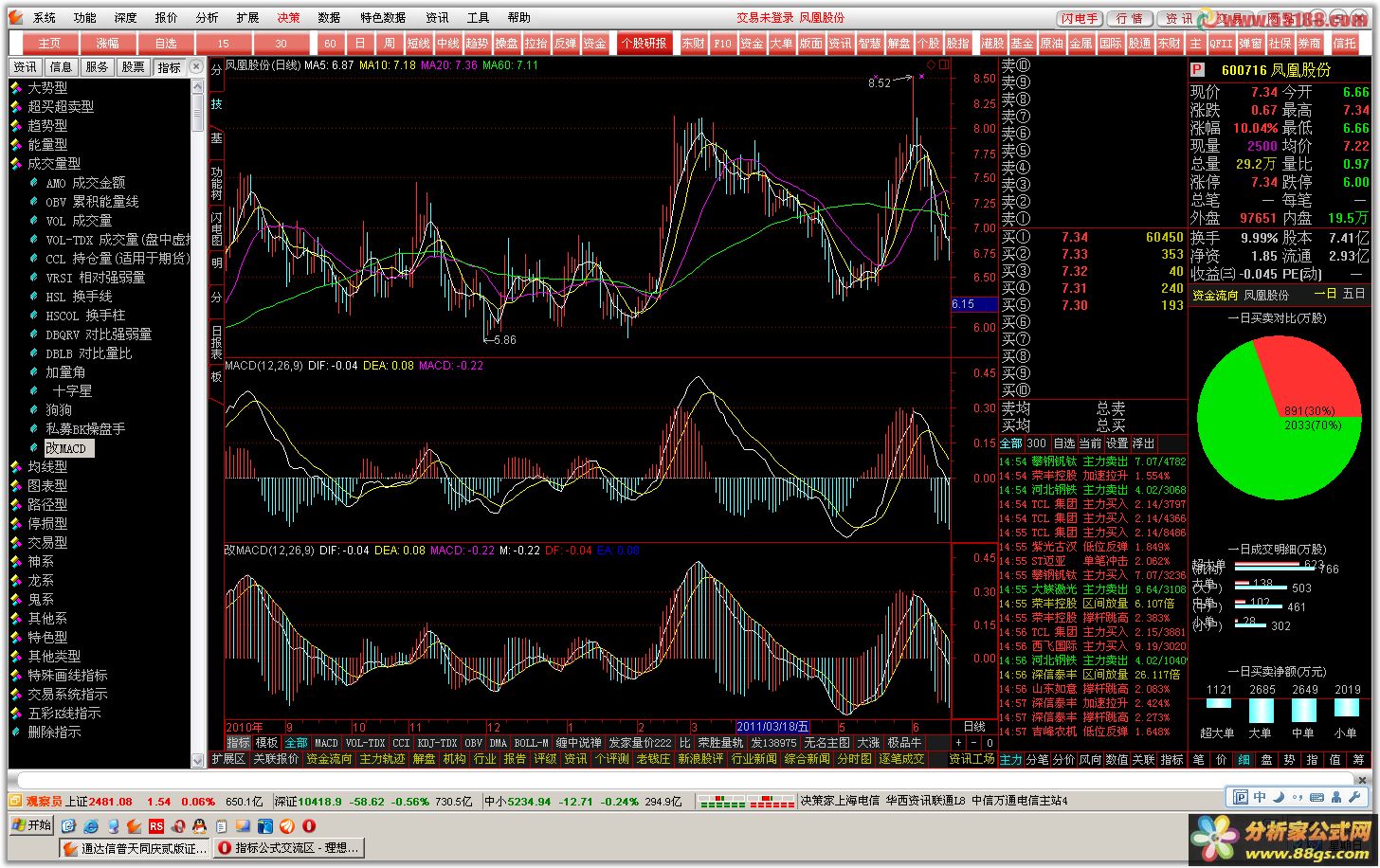The image size is (1380, 868).
Task: Expand the 大势型 category
Action: click(47, 87)
